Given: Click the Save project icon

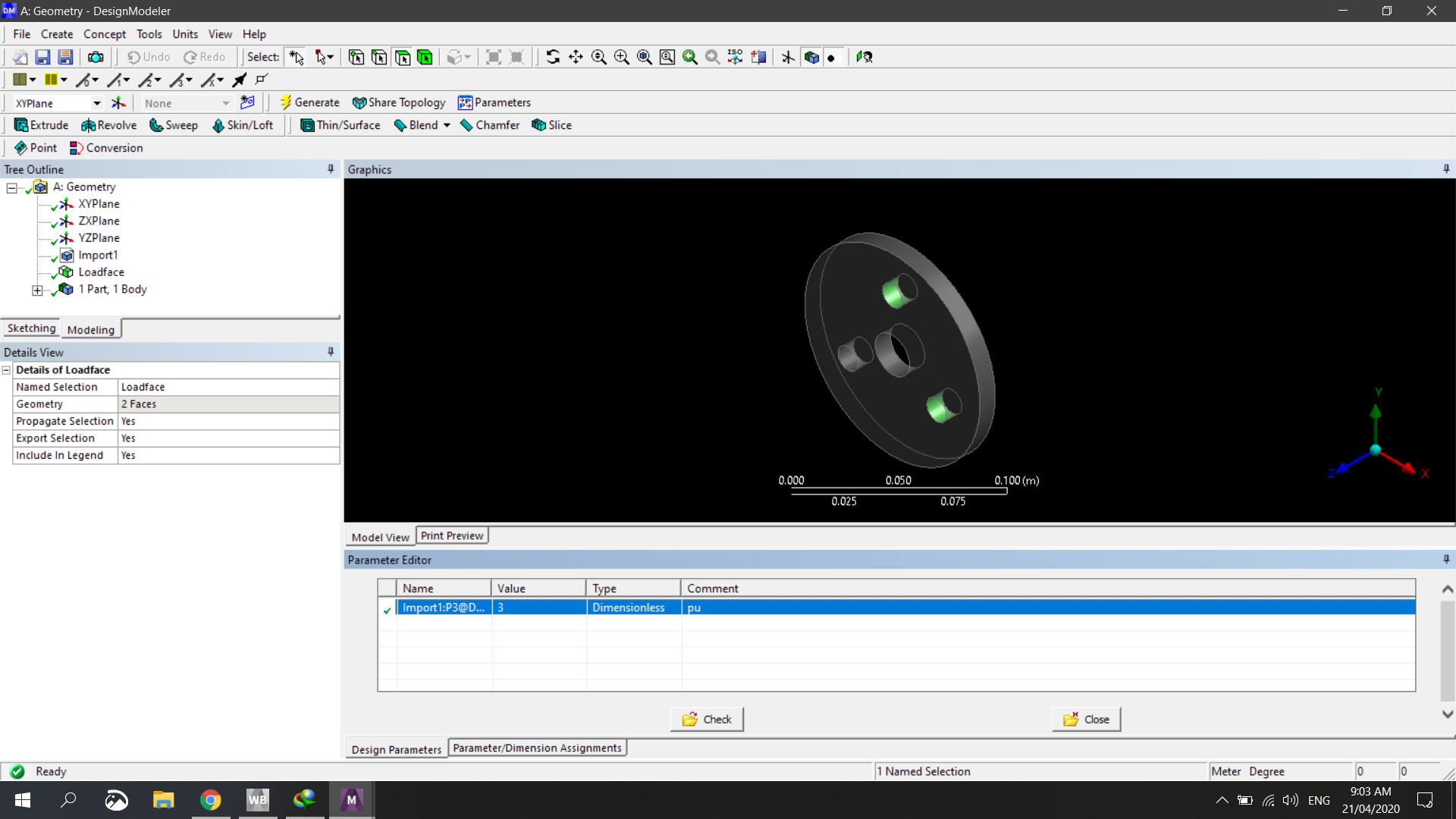Looking at the screenshot, I should [42, 57].
